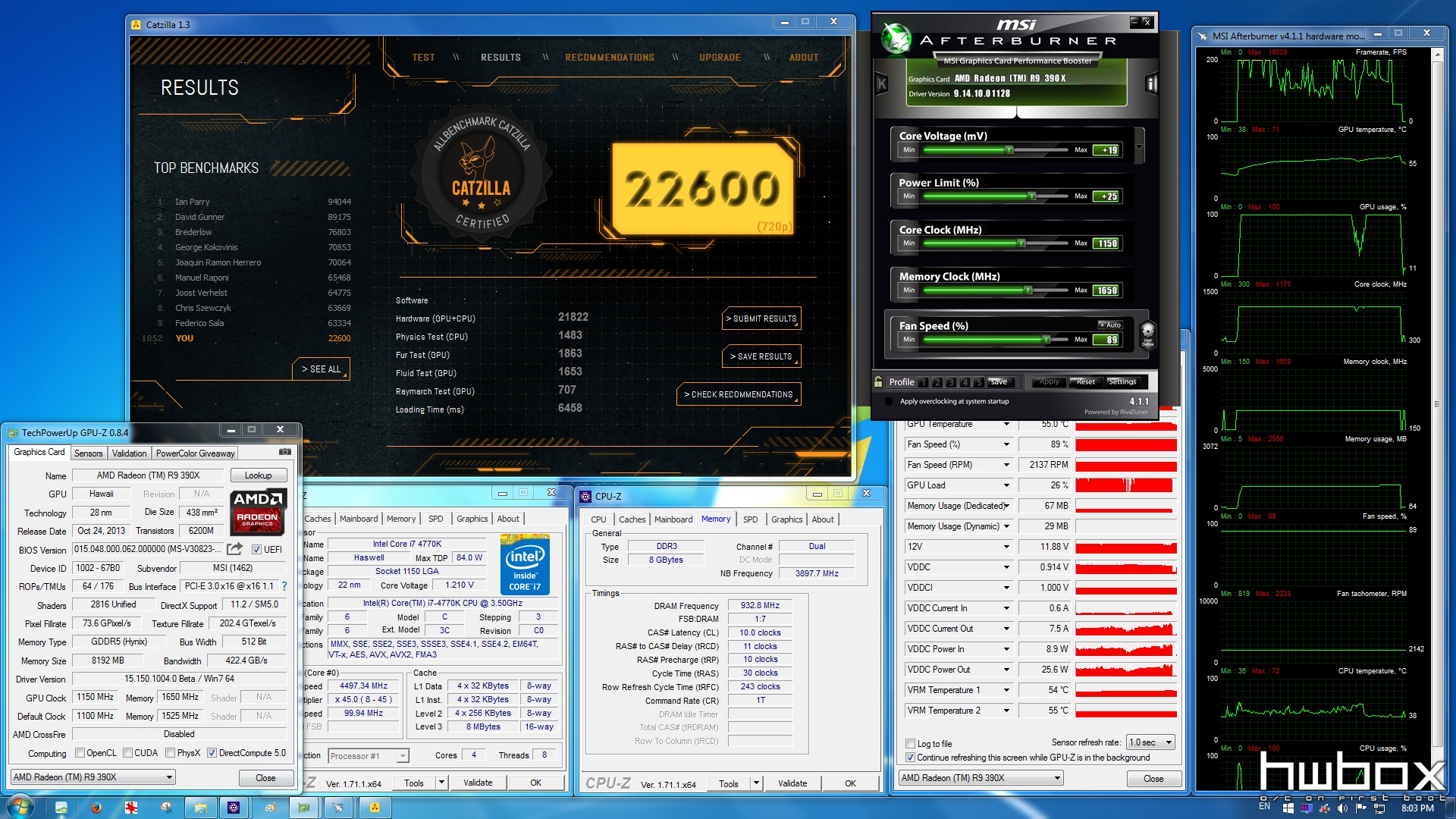Toggle the CUDA checkbox
This screenshot has height=819, width=1456.
127,753
